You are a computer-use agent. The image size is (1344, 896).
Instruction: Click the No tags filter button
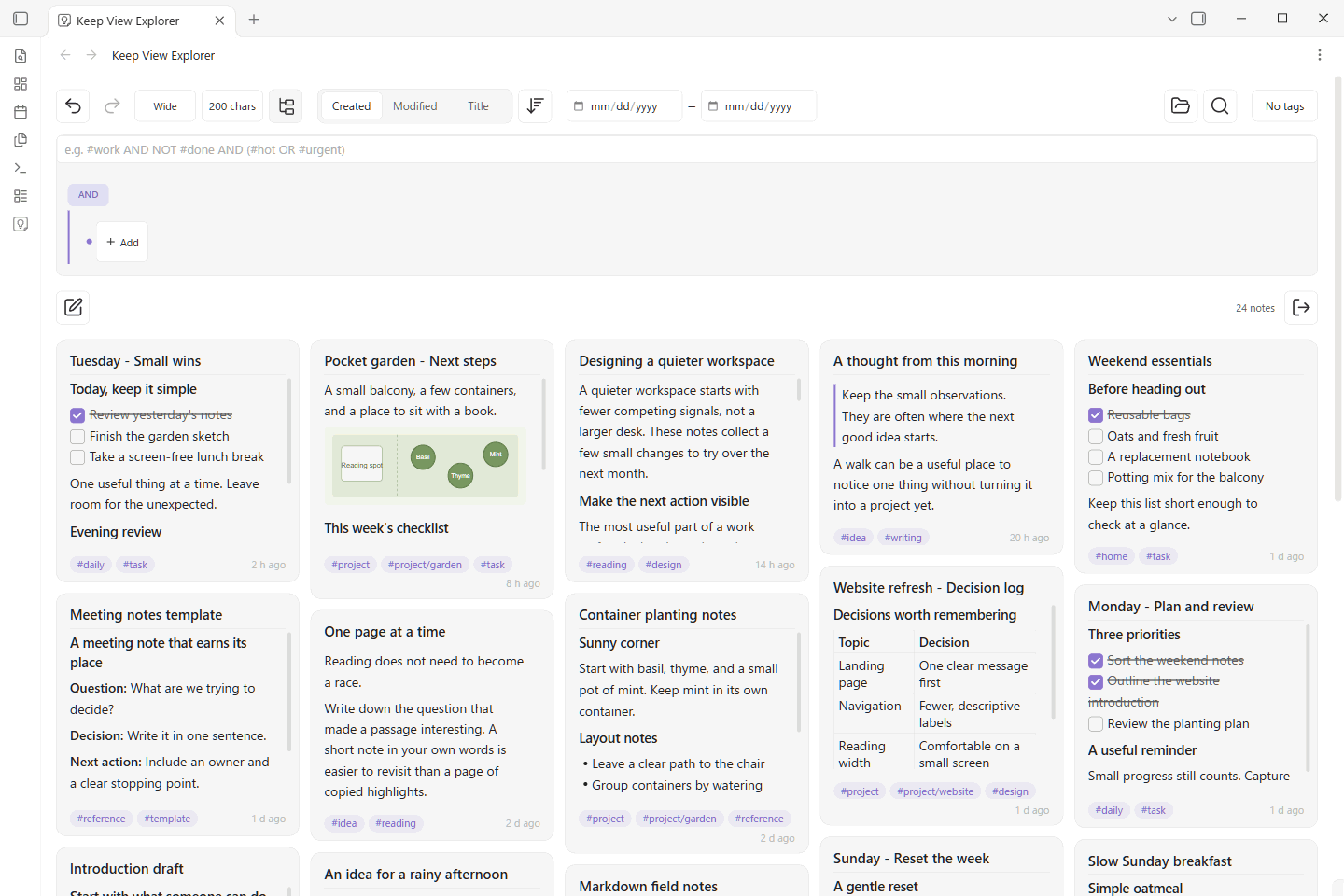[1284, 106]
